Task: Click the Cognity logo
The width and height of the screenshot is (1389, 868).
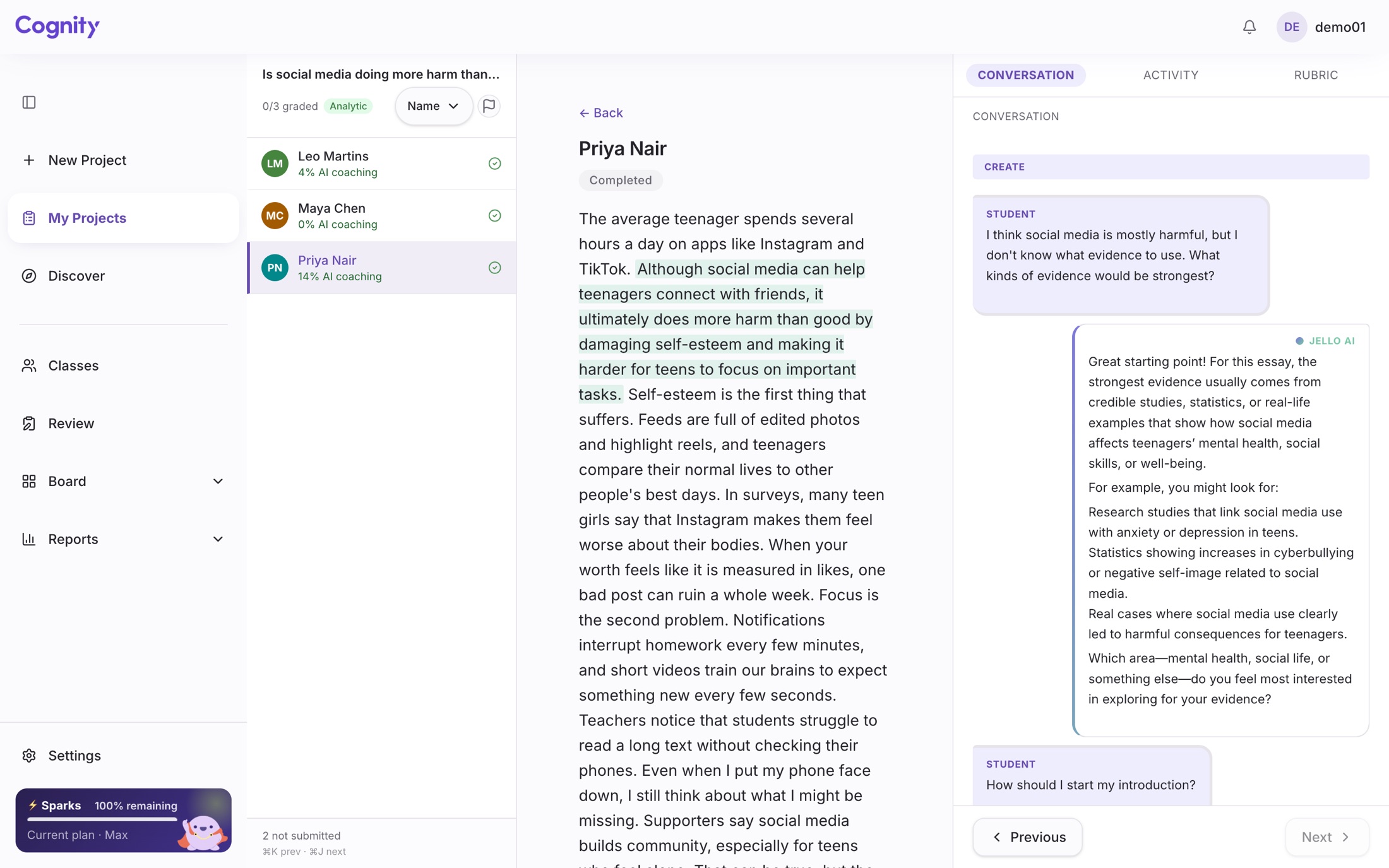Action: pos(57,26)
